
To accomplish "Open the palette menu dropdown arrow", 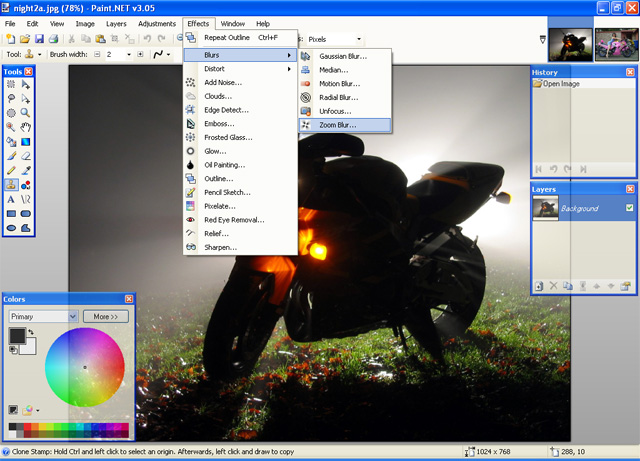I will point(38,410).
